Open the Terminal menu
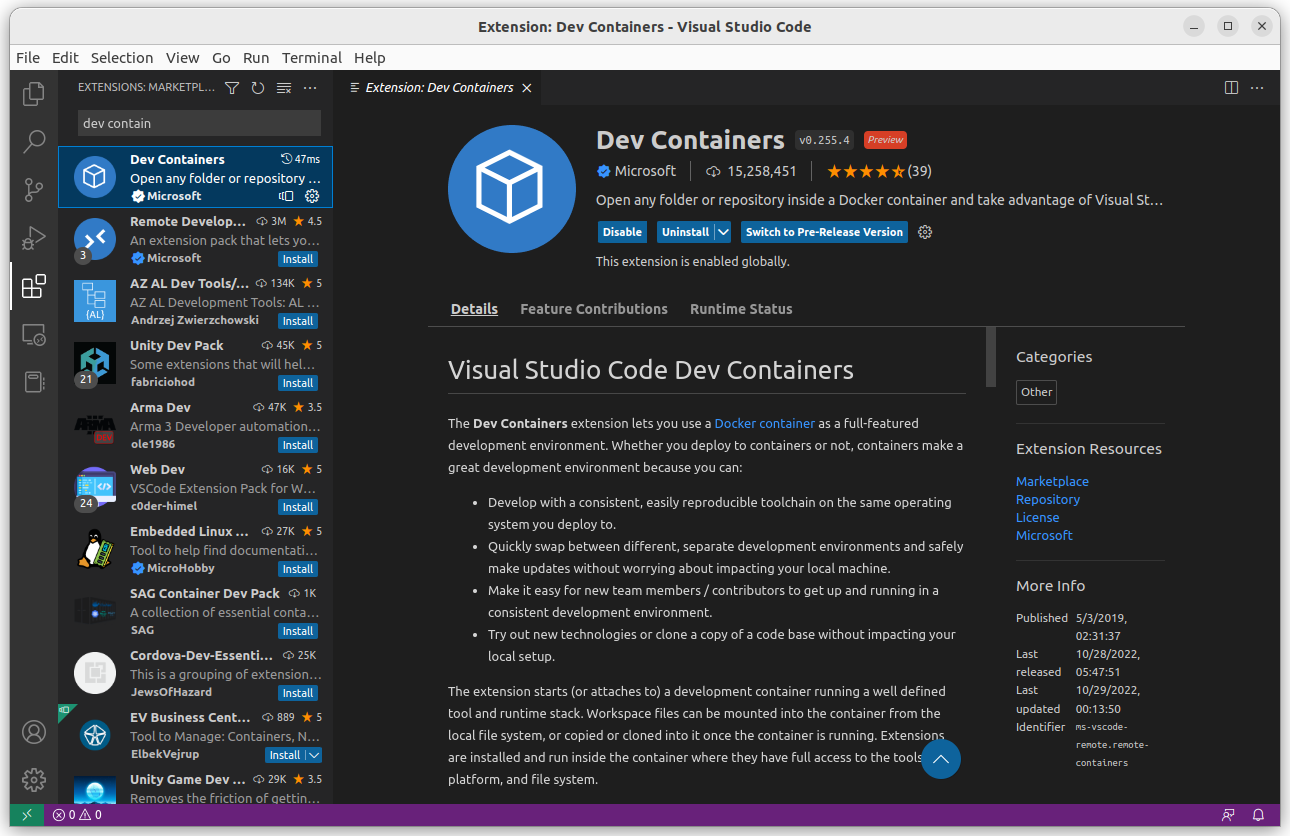 coord(312,58)
